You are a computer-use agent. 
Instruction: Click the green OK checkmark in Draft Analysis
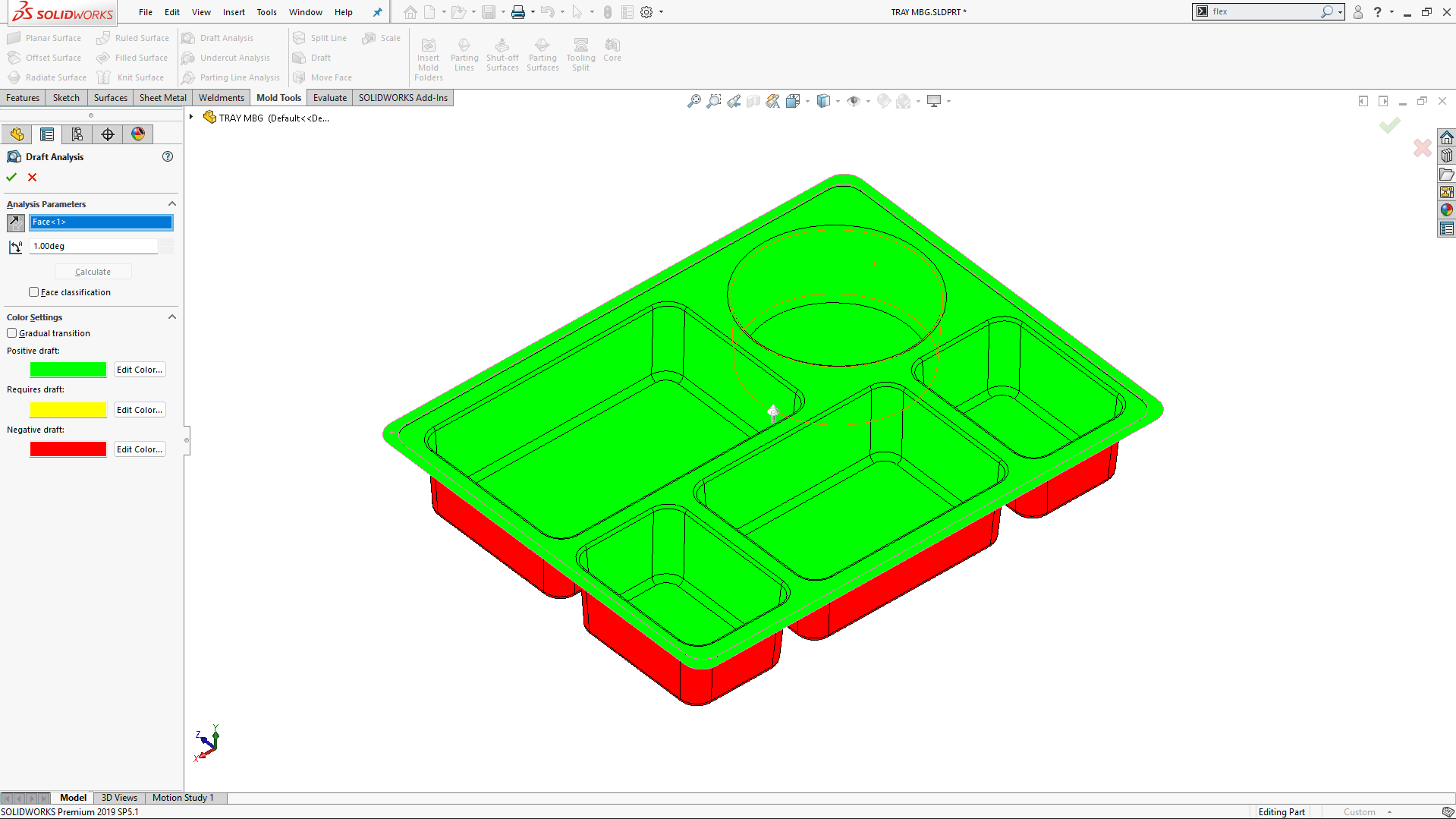point(11,177)
